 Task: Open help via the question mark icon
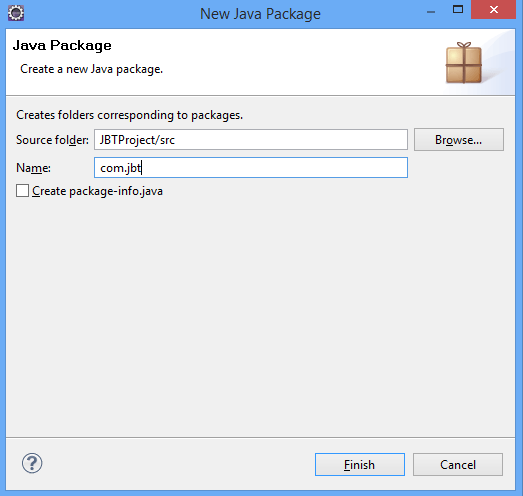[32, 463]
